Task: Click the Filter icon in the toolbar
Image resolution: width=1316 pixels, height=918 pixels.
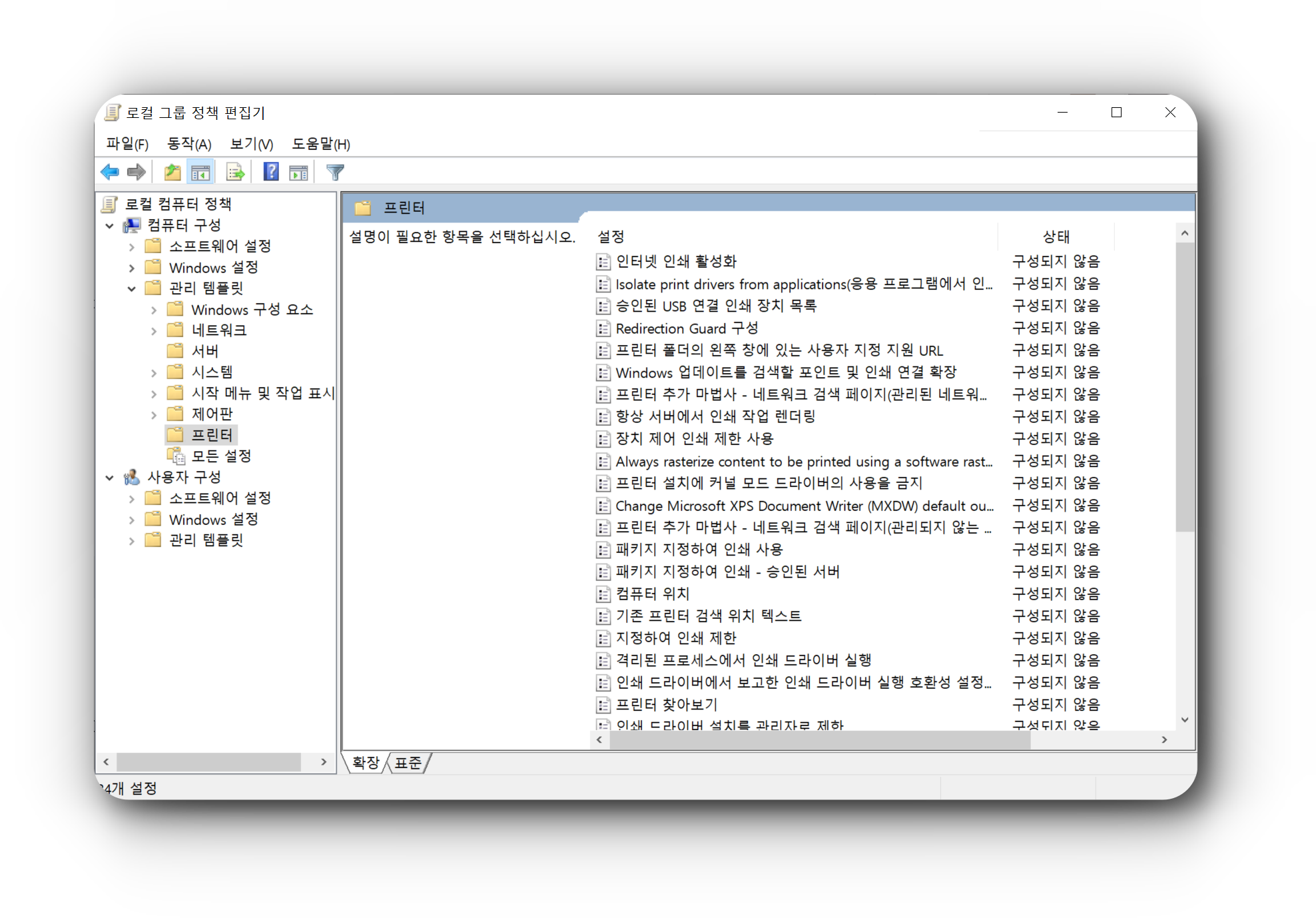Action: point(335,171)
